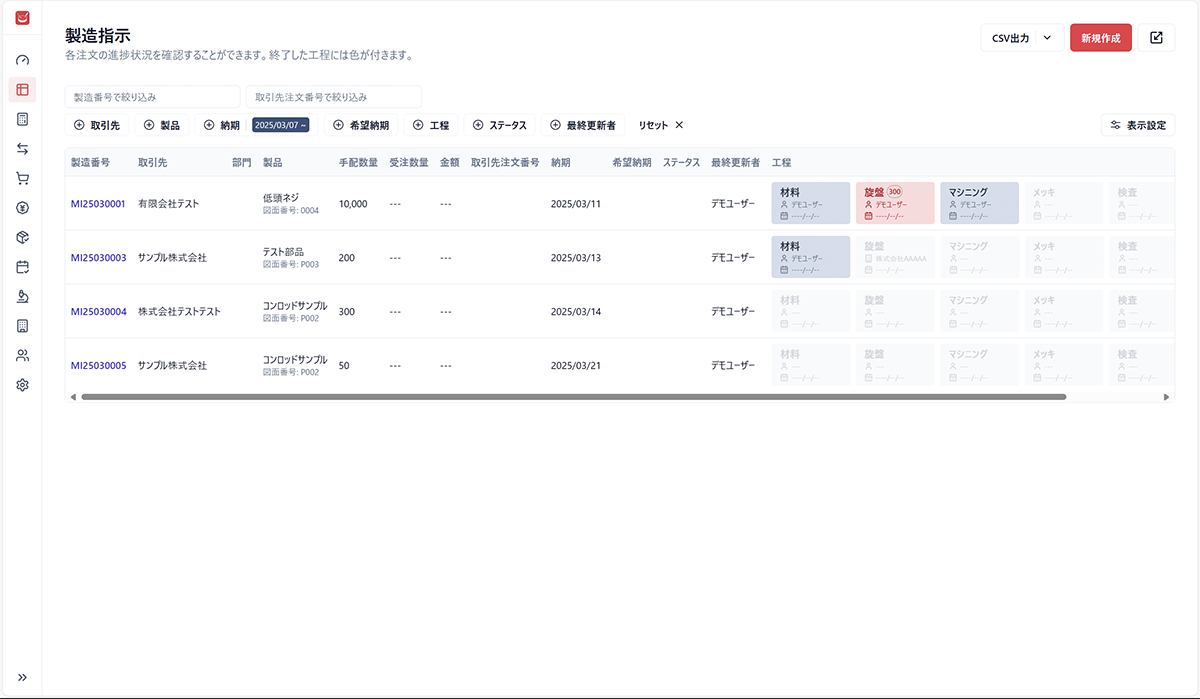Click the microscope icon in sidebar
This screenshot has width=1200, height=699.
point(22,296)
